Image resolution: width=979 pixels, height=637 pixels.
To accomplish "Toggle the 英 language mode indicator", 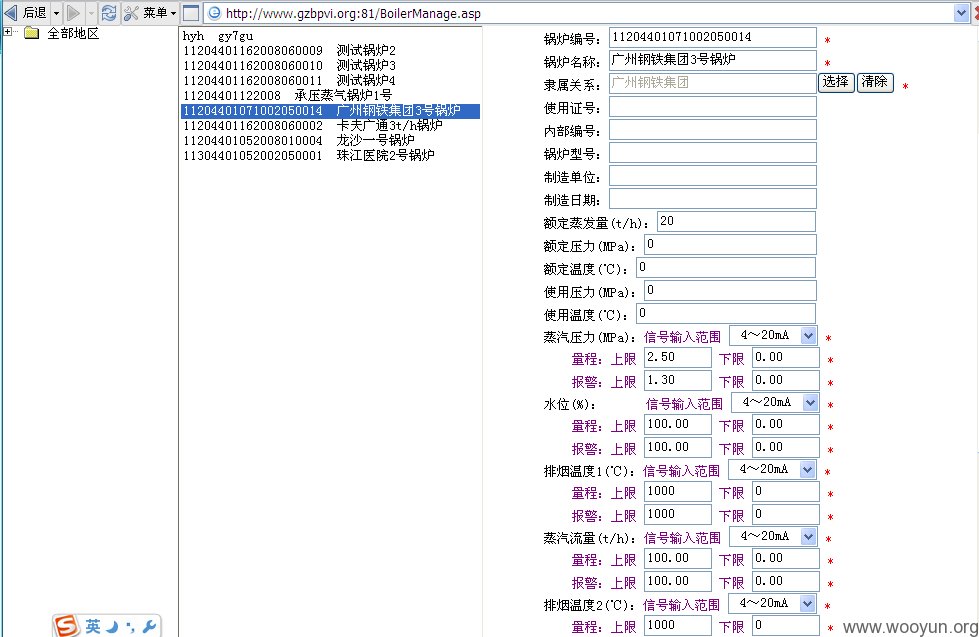I will (x=93, y=626).
